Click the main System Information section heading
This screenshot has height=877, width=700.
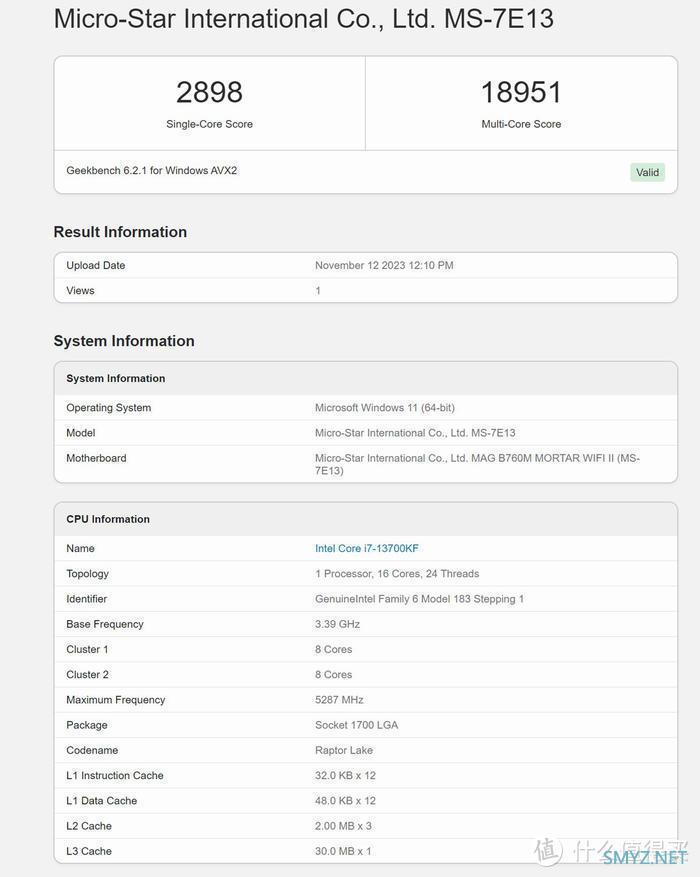124,341
